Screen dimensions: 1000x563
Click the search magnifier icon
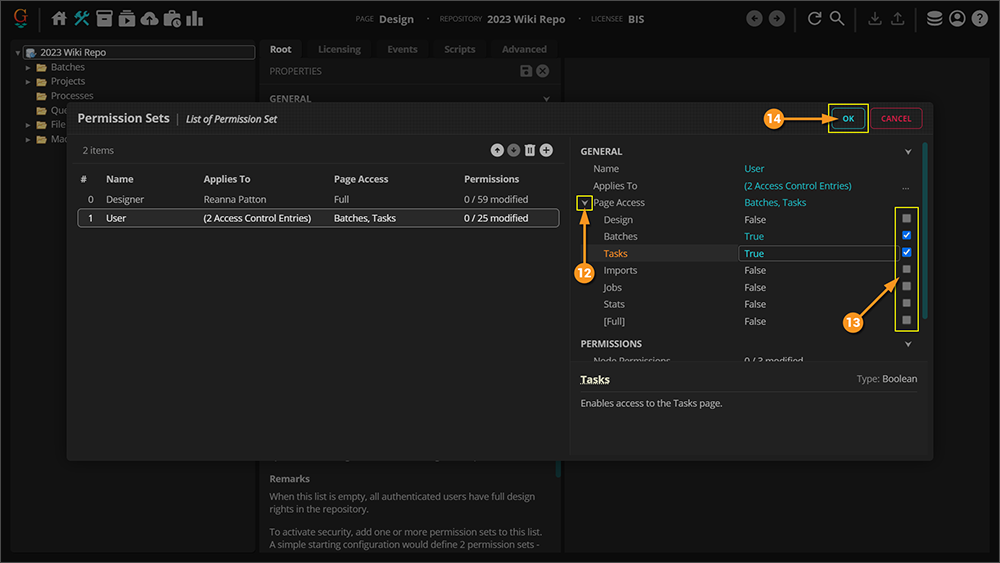(837, 18)
